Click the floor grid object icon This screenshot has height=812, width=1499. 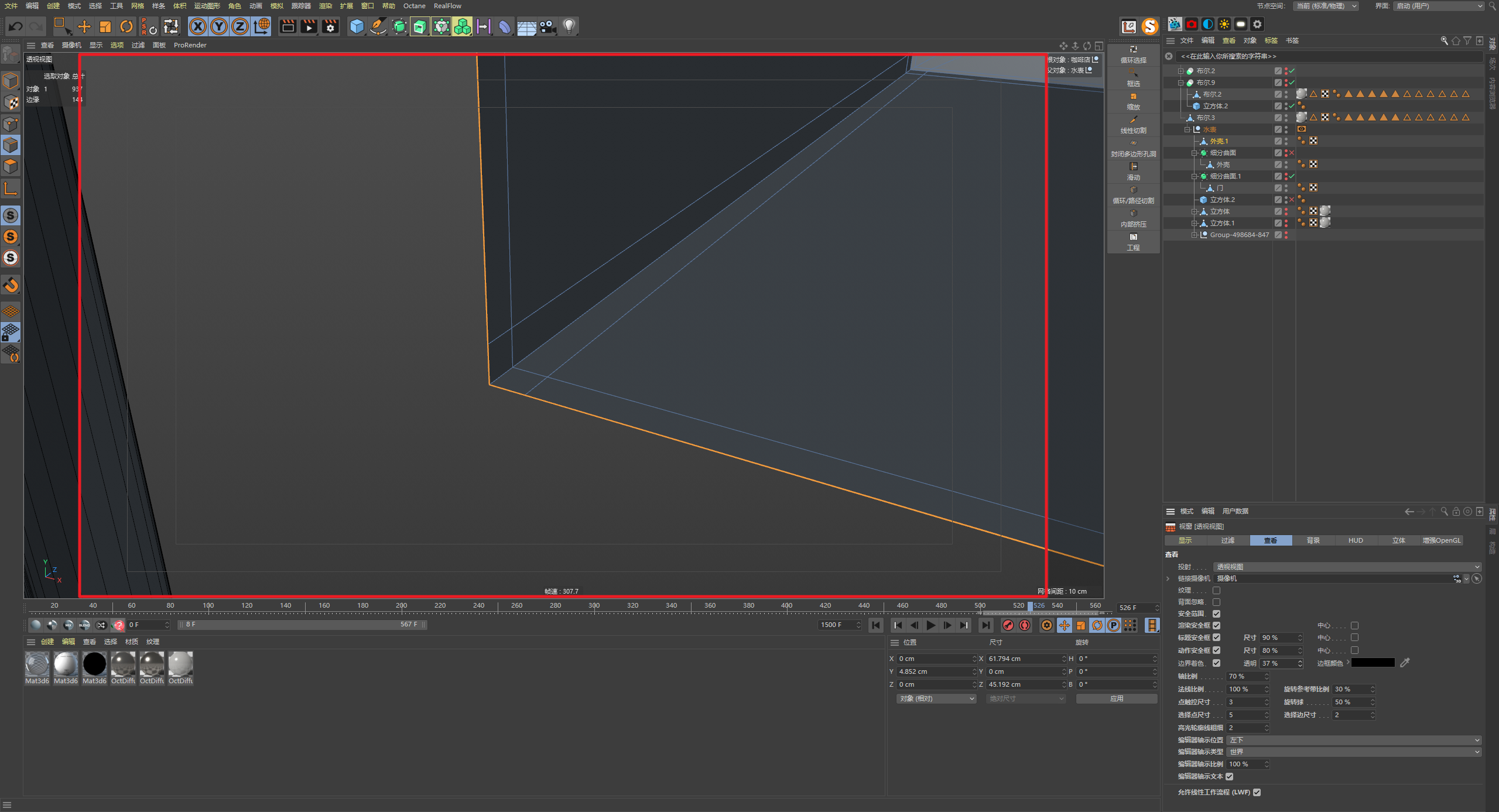(526, 26)
